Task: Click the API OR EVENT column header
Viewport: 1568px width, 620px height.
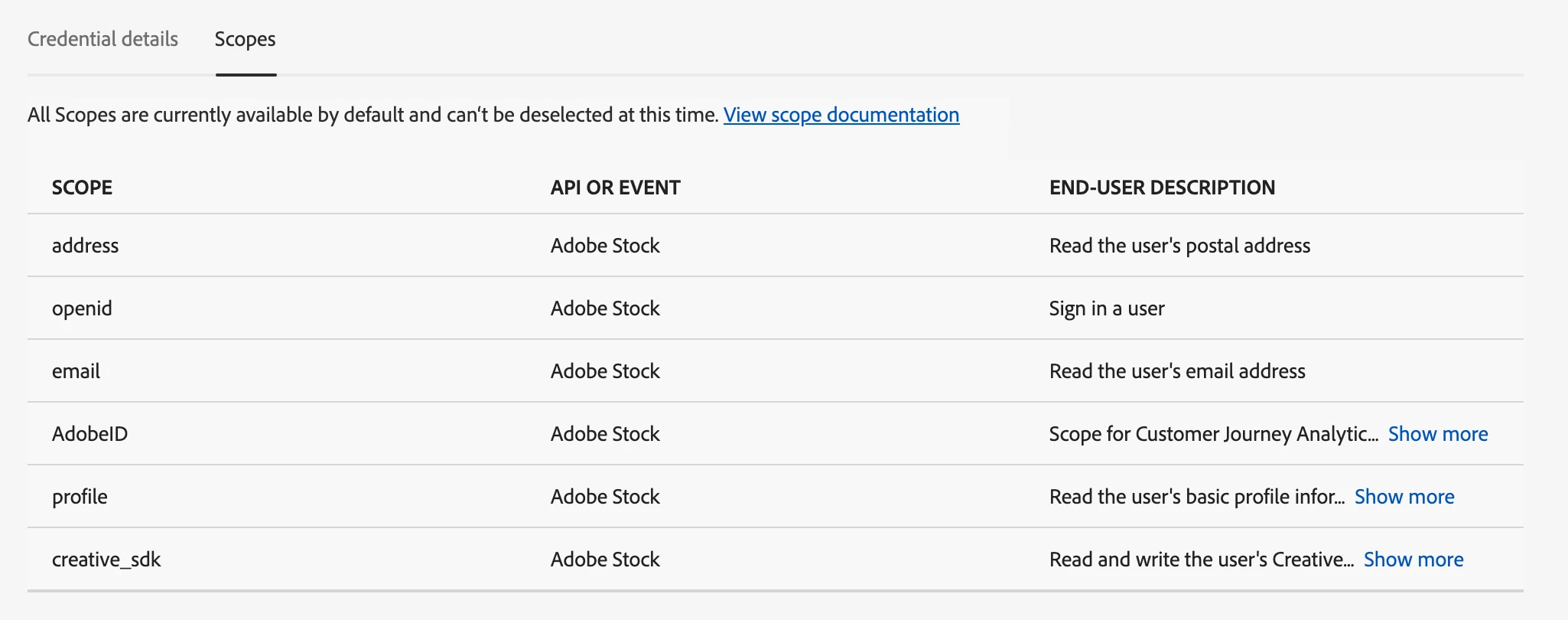Action: pos(615,188)
